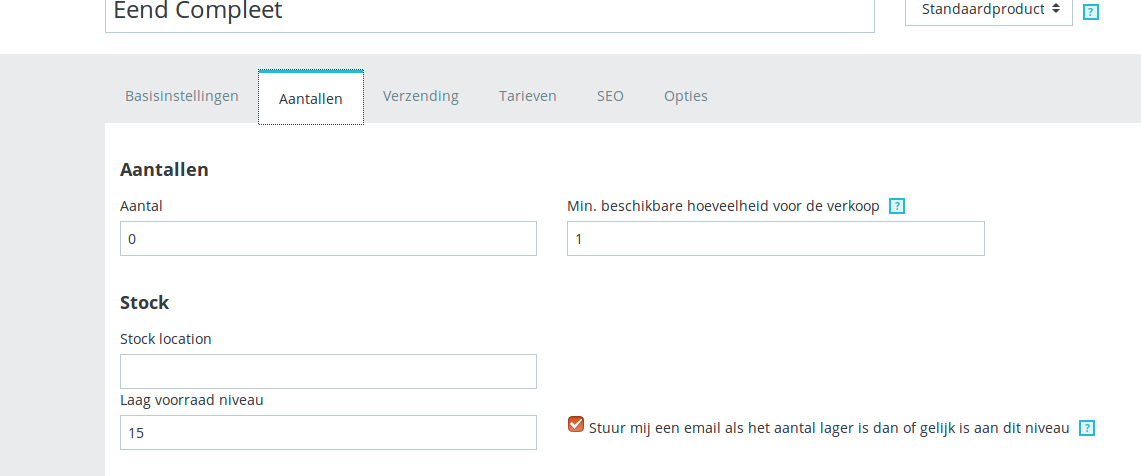Click help icon next to minimum quantity label
Viewport: 1141px width, 476px height.
click(x=897, y=207)
